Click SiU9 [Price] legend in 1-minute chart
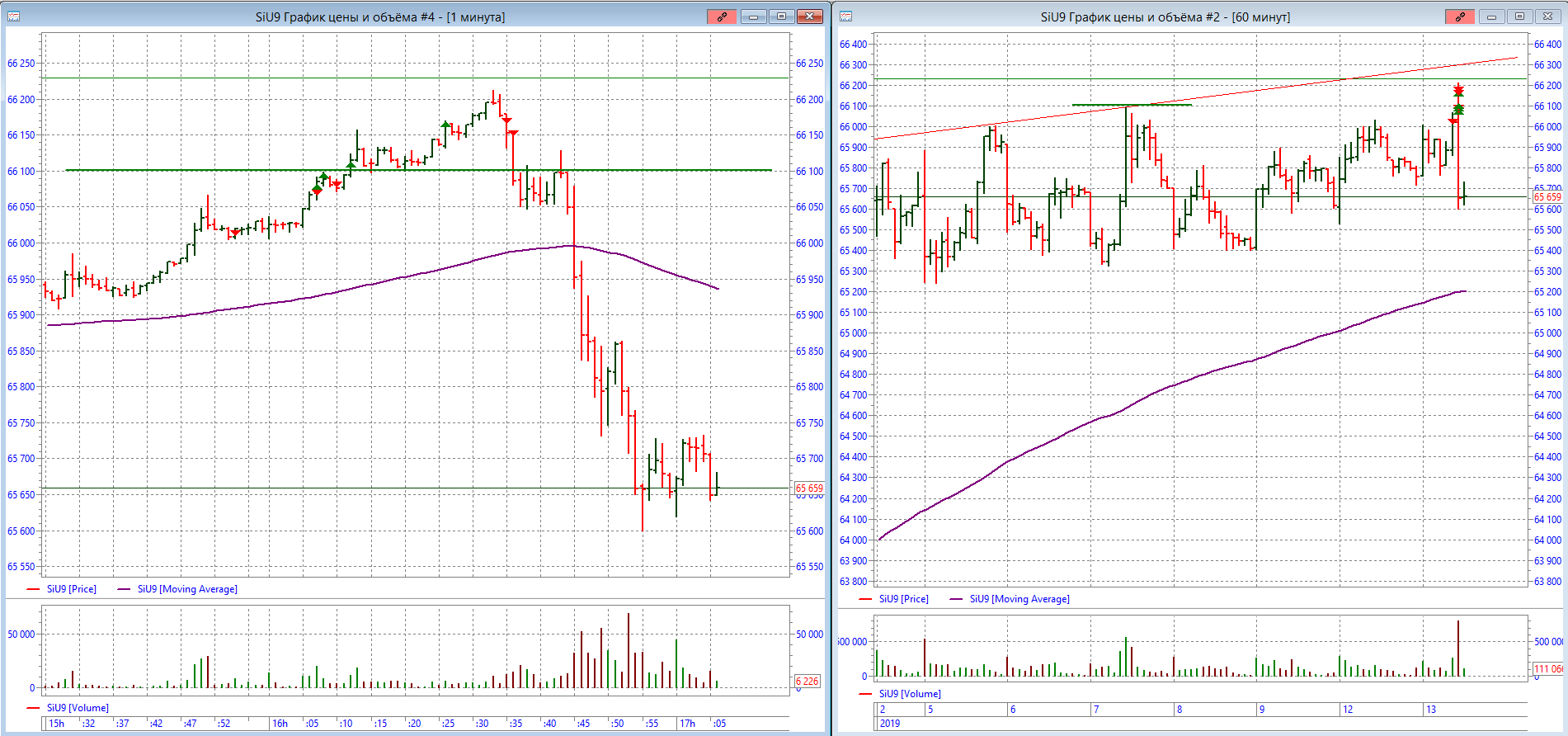The image size is (1568, 736). (71, 589)
